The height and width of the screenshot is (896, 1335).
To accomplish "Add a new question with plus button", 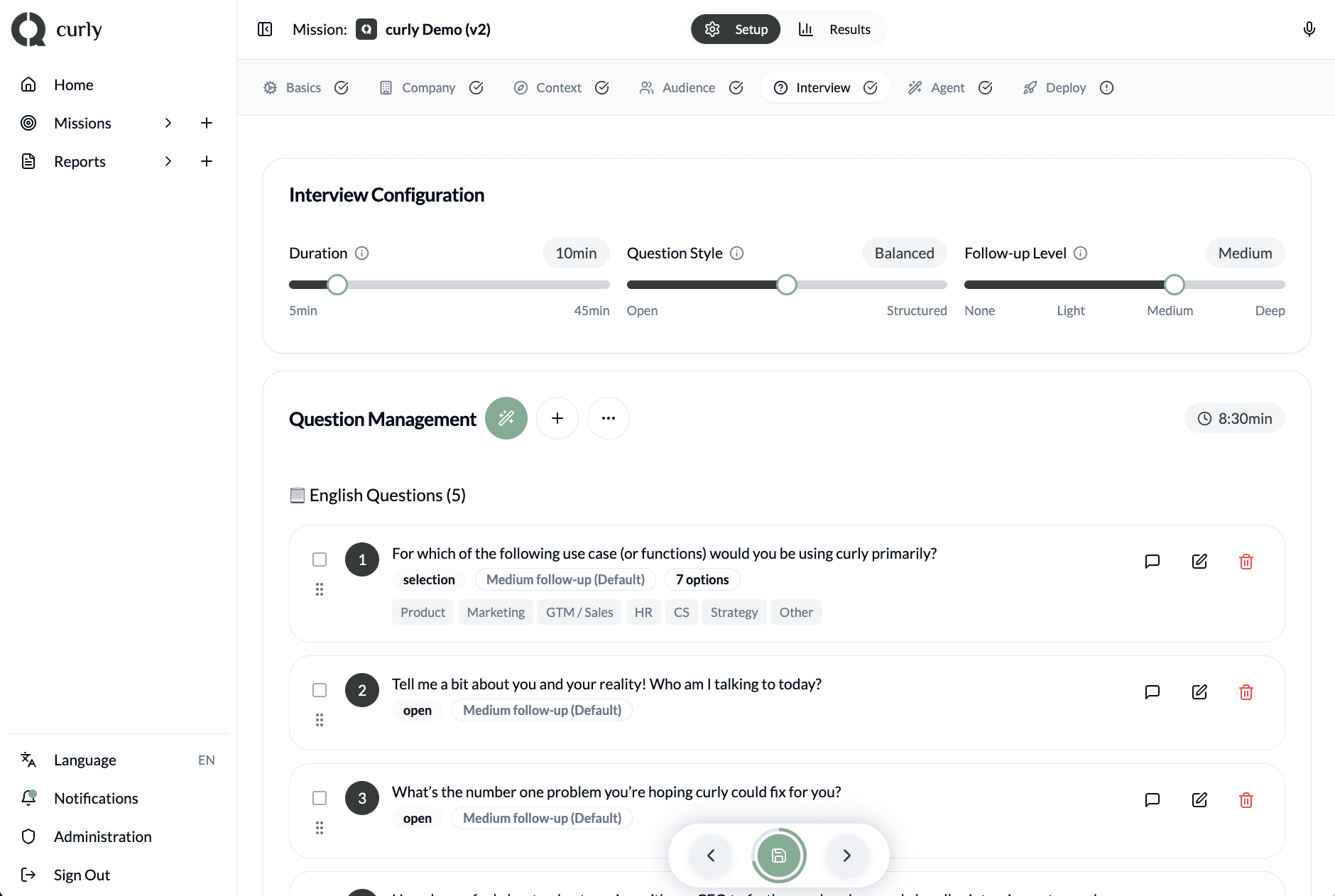I will [x=557, y=418].
